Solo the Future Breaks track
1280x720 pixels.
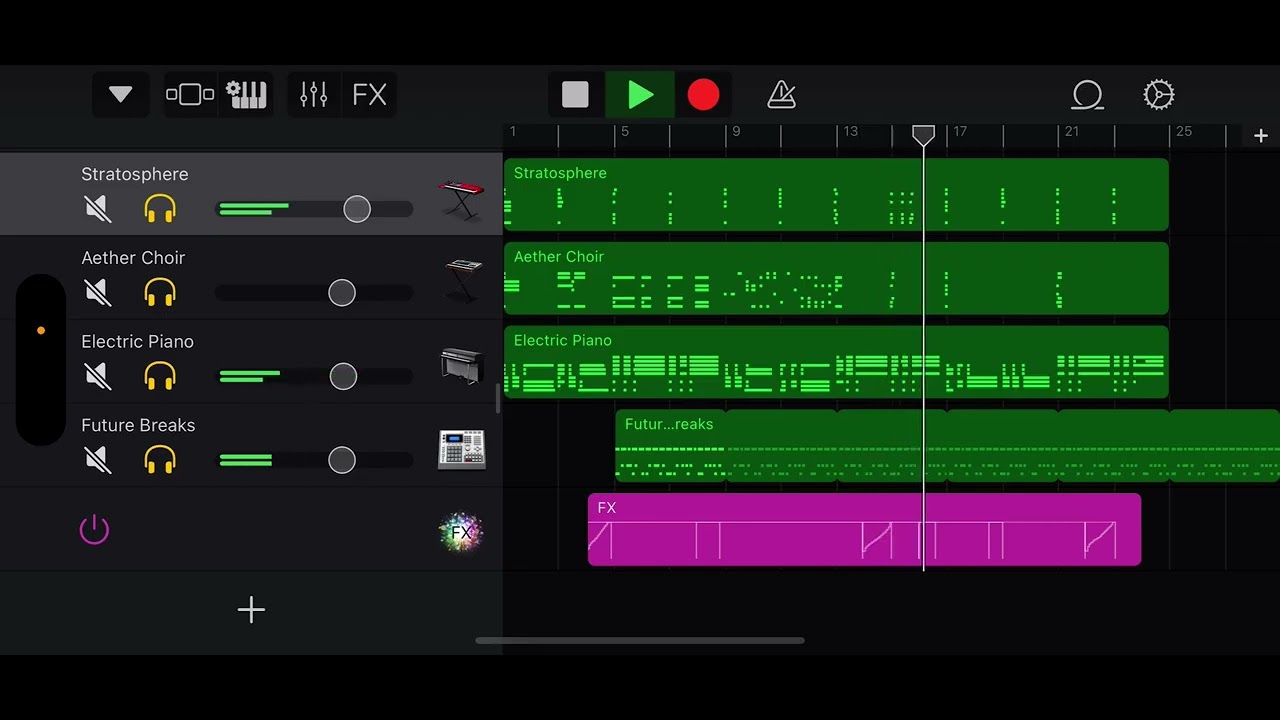(x=160, y=460)
